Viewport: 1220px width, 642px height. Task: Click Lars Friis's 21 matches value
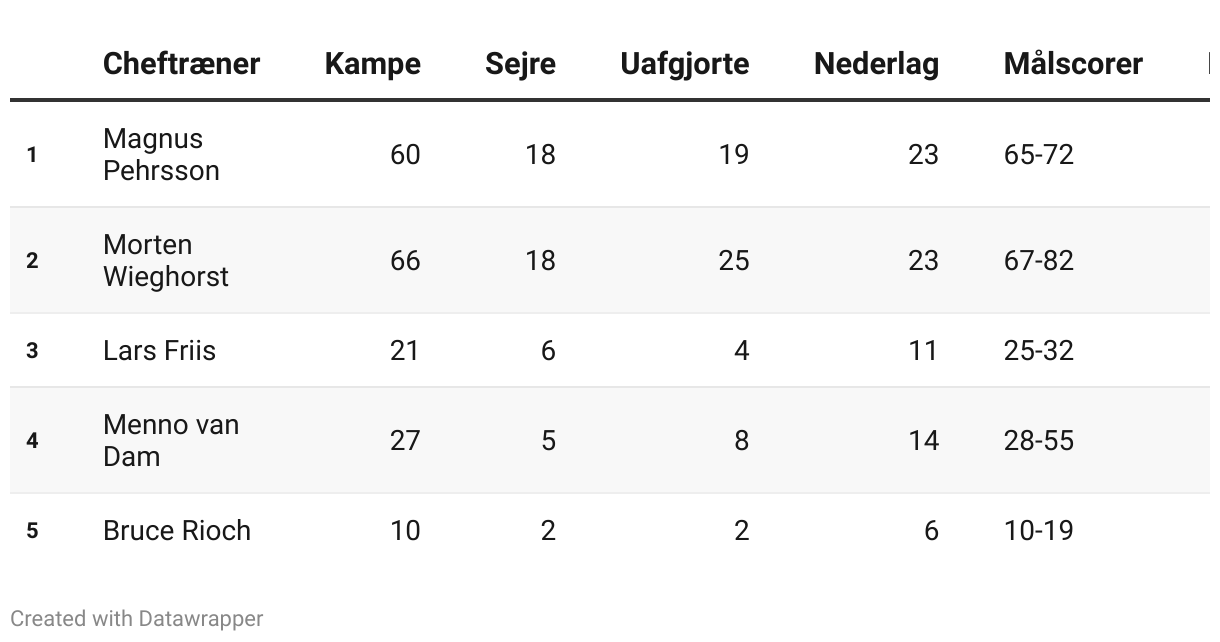tap(405, 350)
